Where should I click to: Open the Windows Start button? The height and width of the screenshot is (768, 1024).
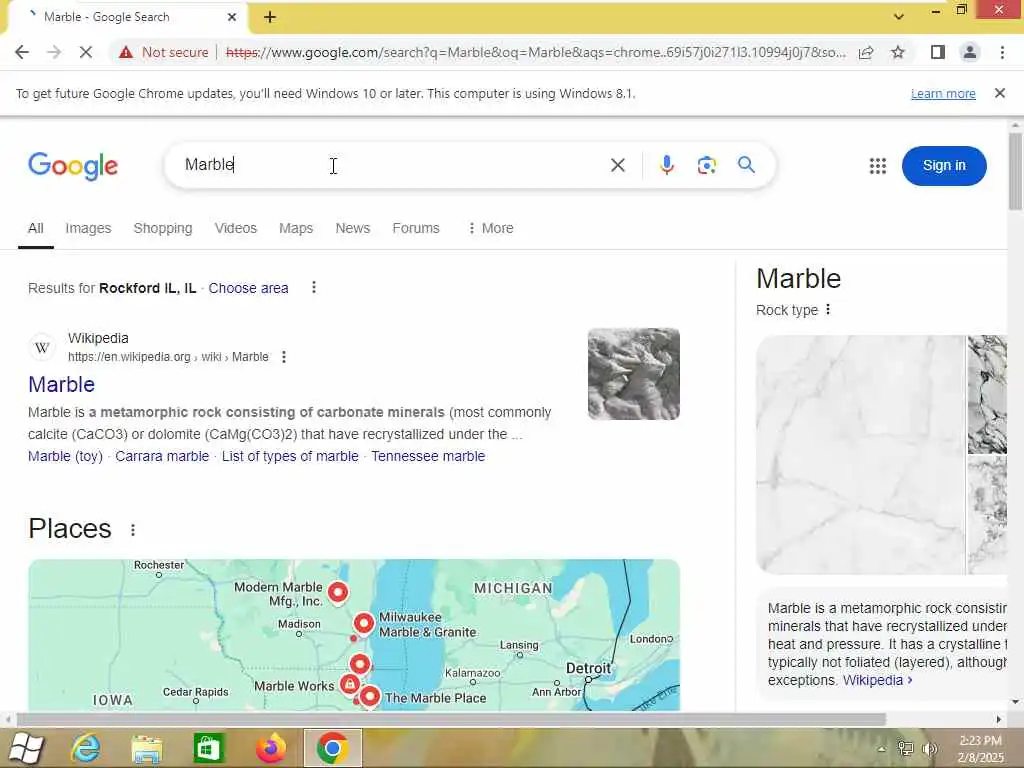click(26, 748)
